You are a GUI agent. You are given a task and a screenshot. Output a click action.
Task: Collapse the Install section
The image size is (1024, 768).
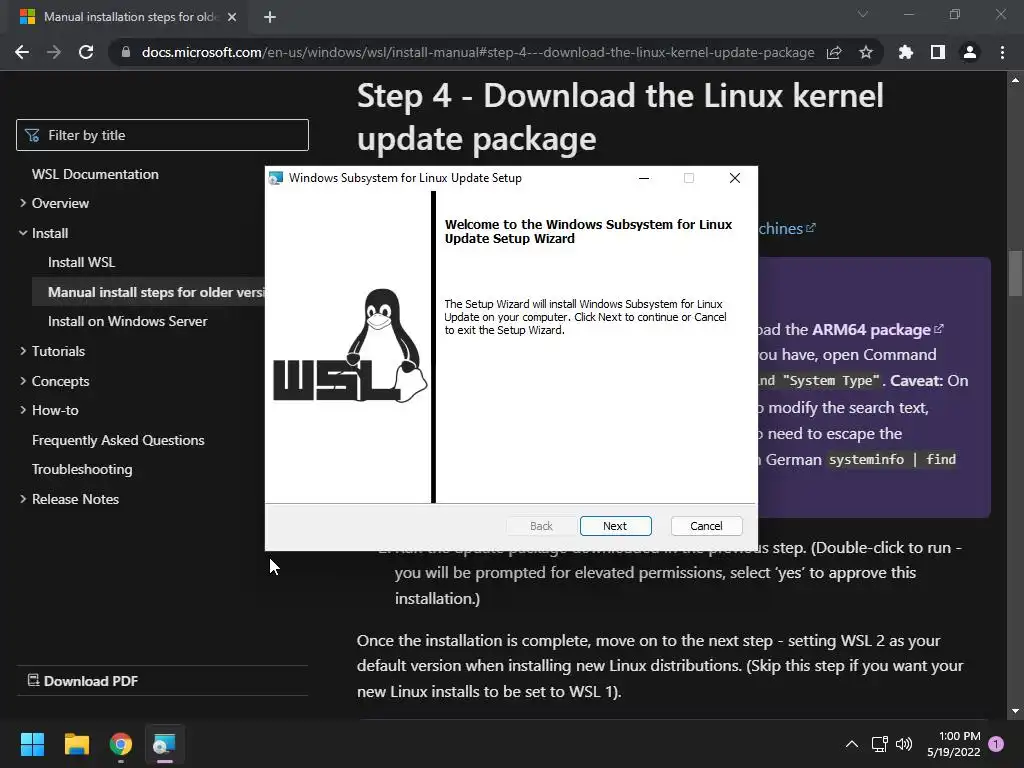pos(50,233)
